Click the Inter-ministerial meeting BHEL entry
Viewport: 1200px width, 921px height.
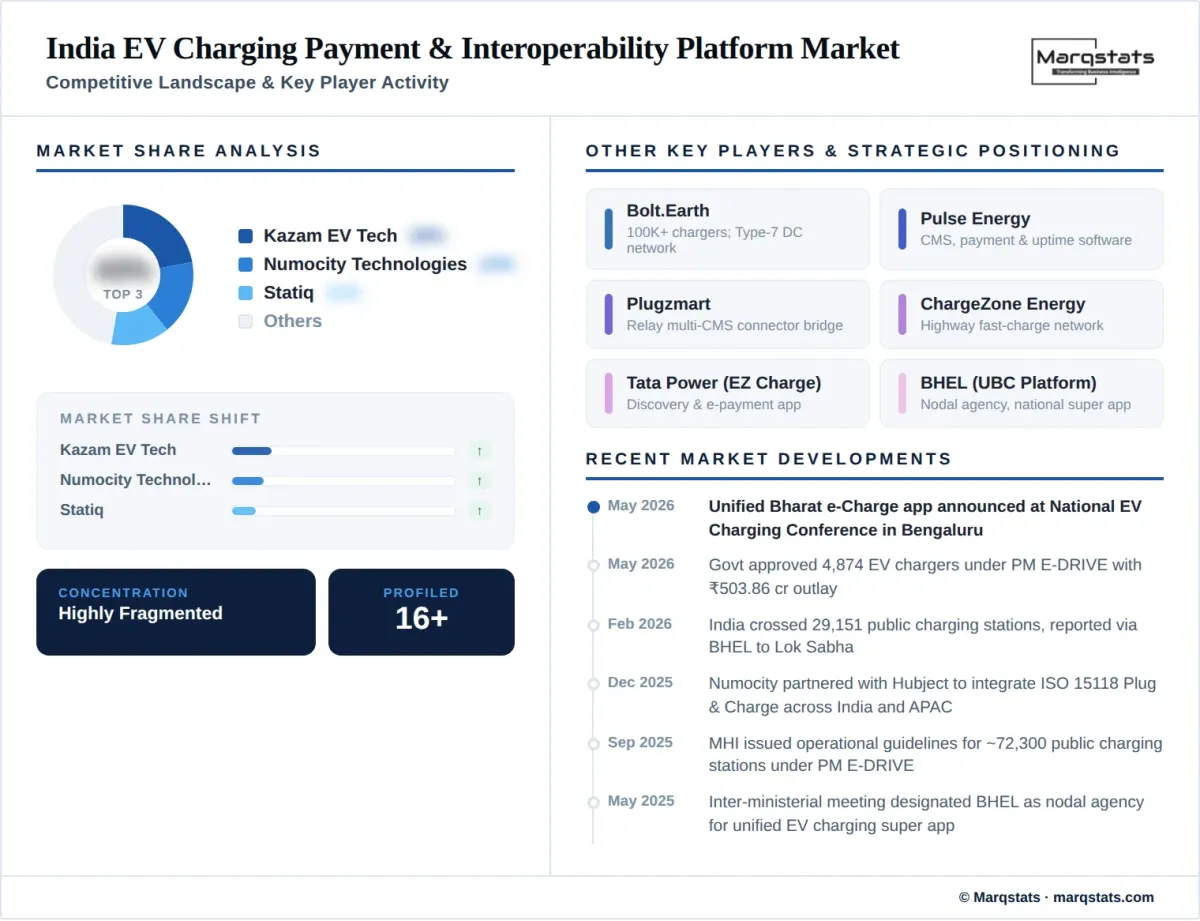point(926,813)
